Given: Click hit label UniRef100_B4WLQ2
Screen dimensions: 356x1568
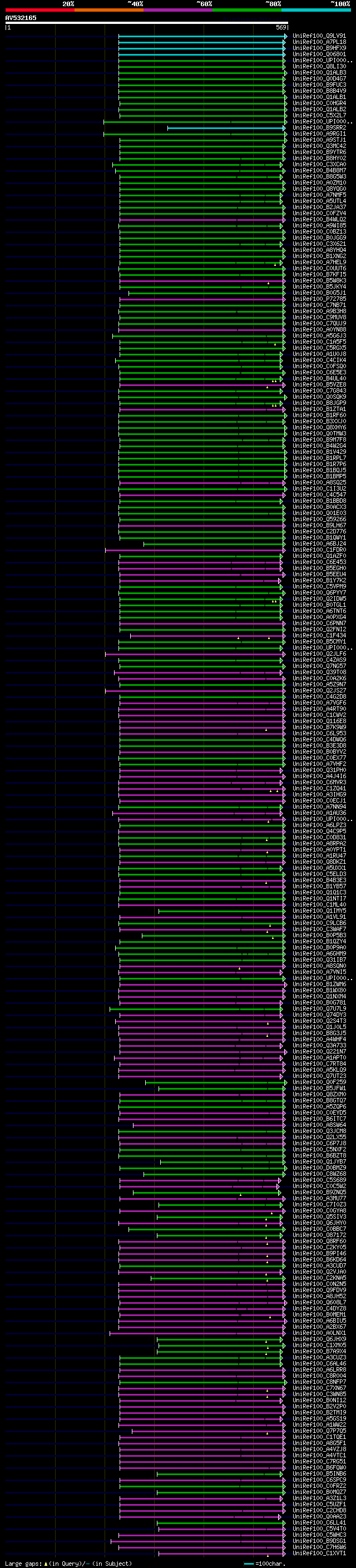Looking at the screenshot, I should pyautogui.click(x=319, y=219).
